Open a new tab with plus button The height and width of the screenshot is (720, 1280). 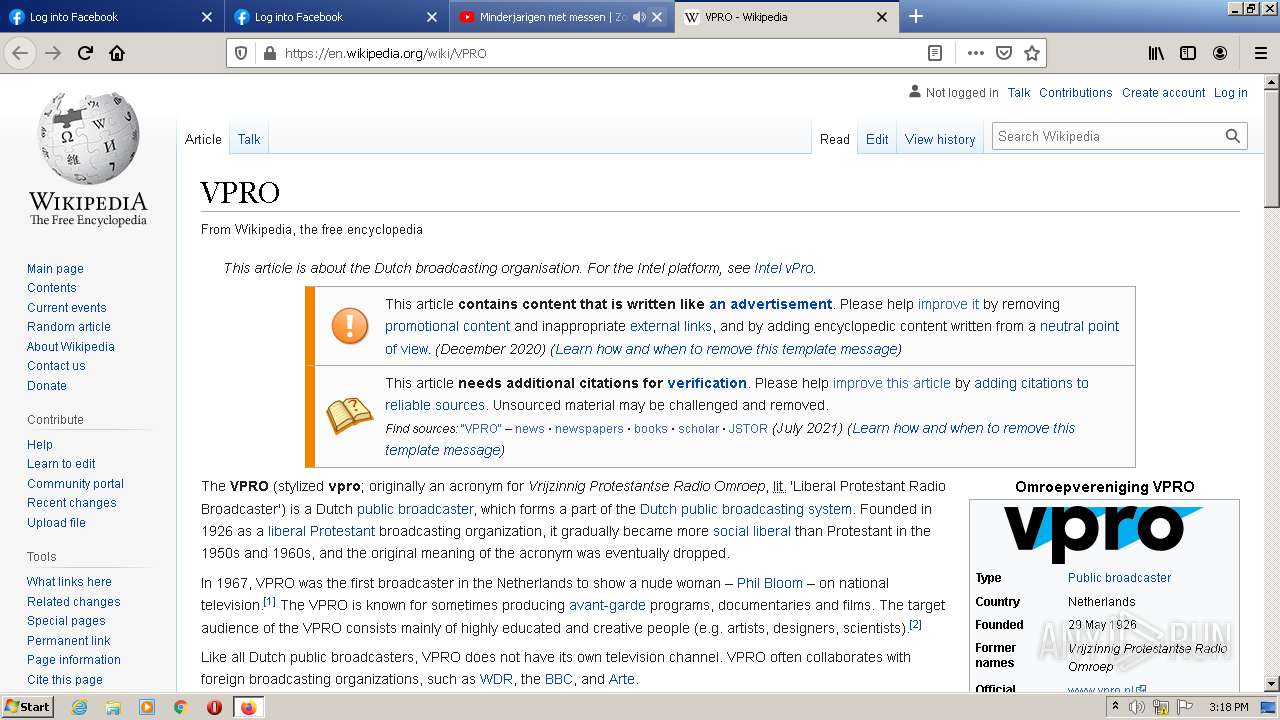pos(916,16)
